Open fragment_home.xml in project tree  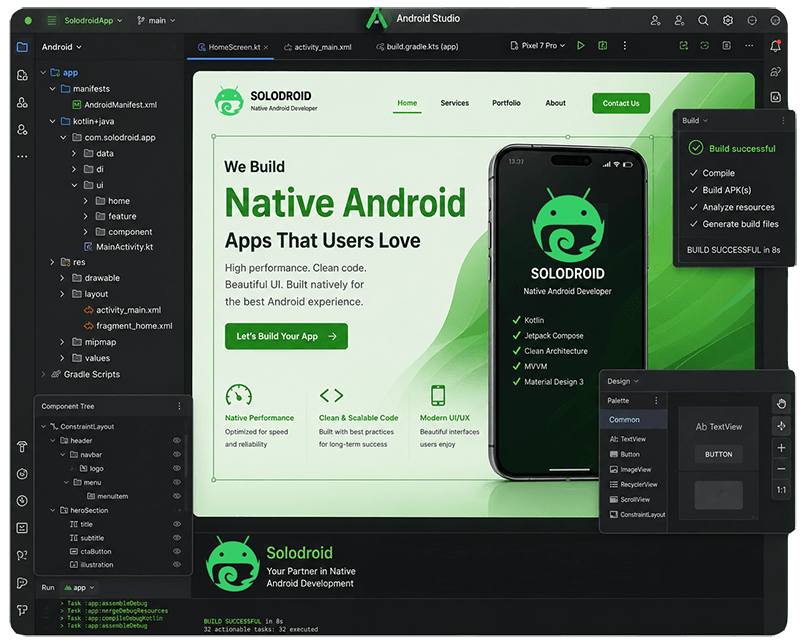128,326
